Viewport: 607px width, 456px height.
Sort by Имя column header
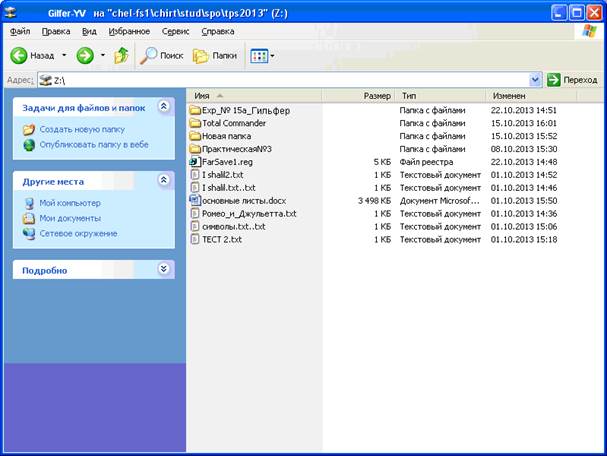click(254, 96)
